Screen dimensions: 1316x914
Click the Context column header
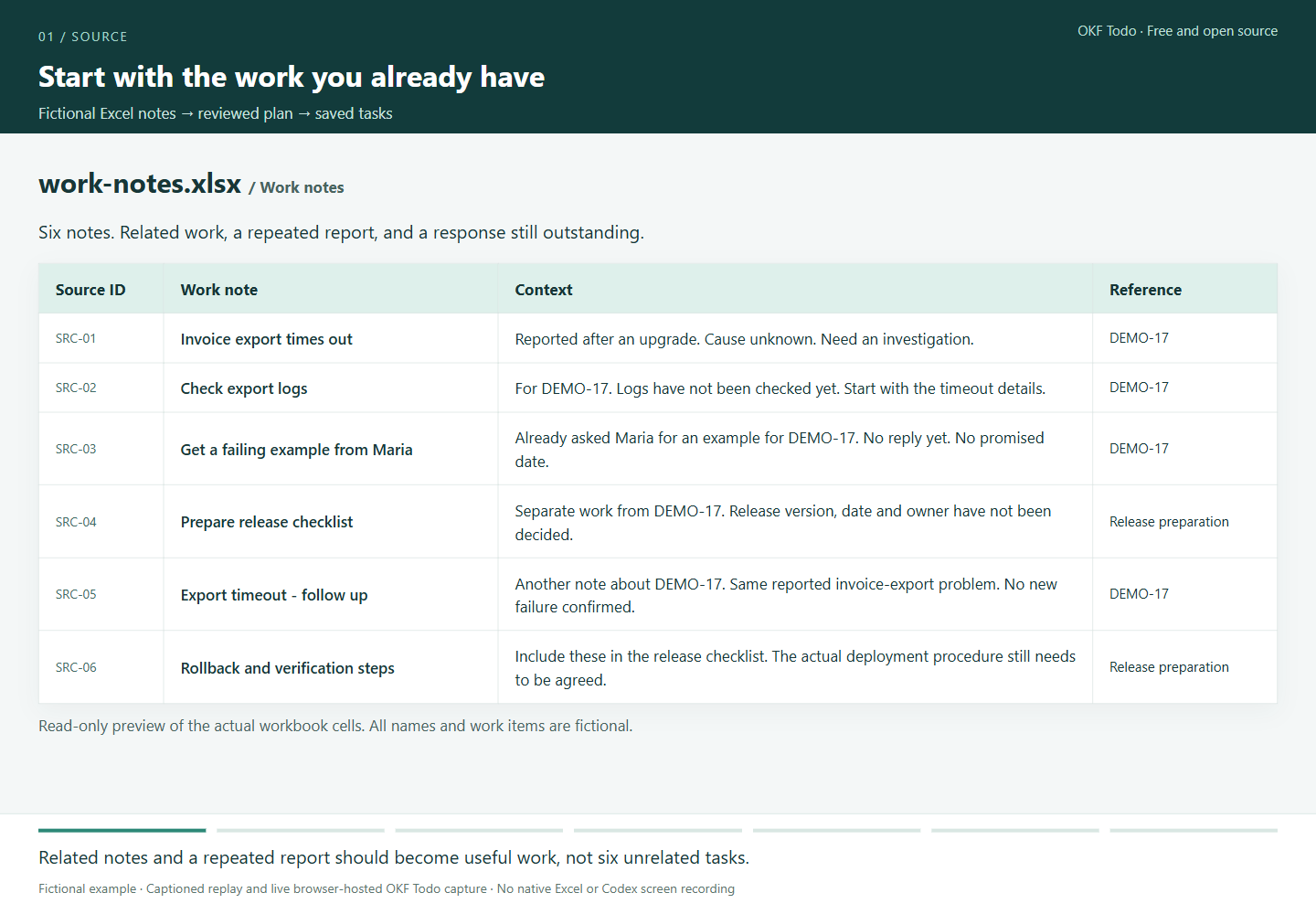pos(795,289)
